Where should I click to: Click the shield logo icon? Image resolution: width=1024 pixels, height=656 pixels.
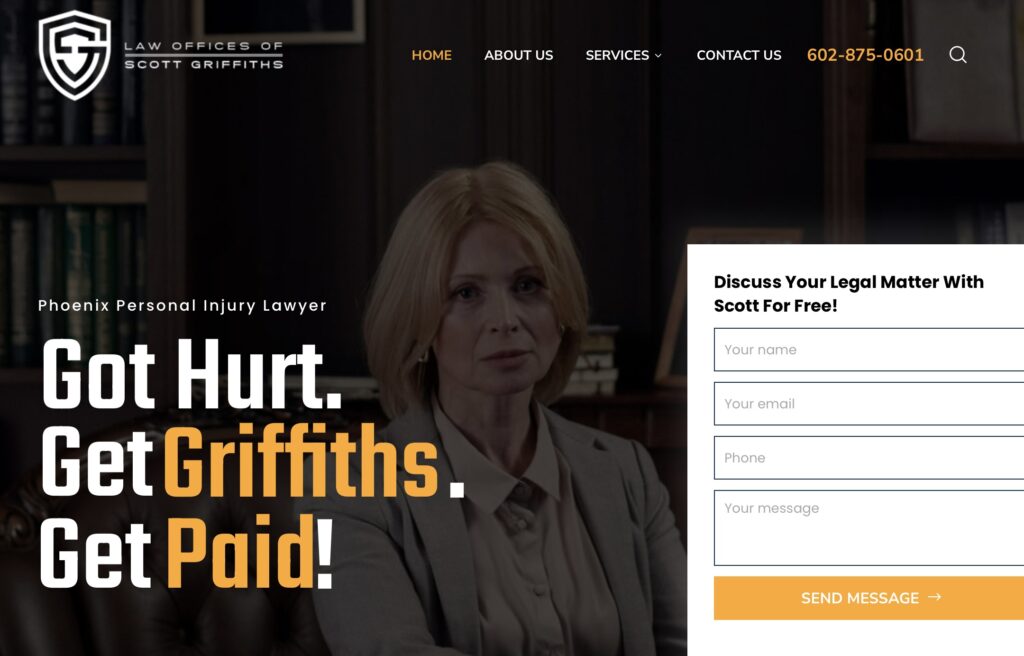pos(74,56)
